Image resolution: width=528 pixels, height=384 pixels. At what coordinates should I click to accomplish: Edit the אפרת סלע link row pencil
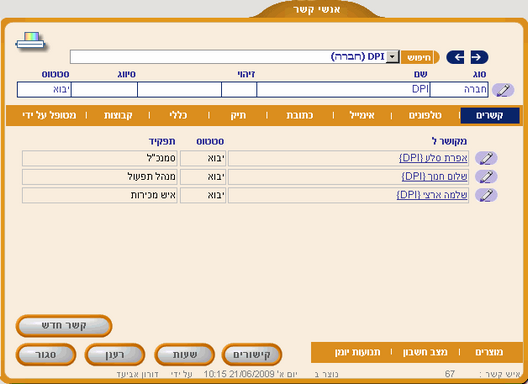[486, 158]
